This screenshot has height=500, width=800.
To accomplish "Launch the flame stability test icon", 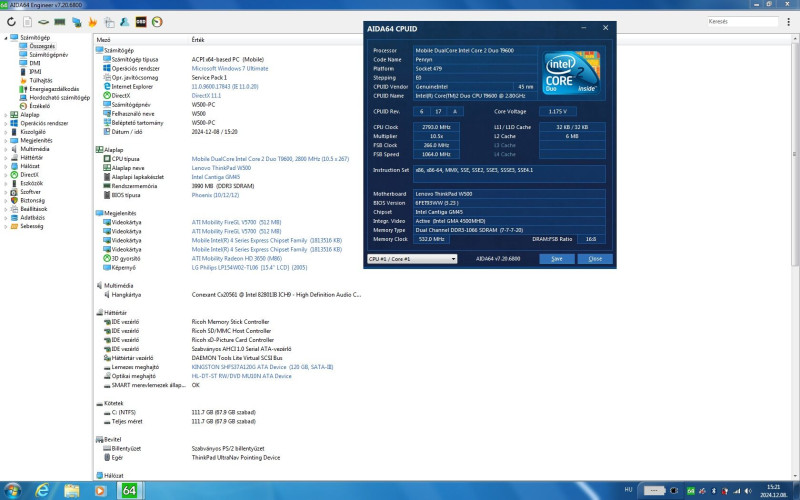I will [x=92, y=22].
